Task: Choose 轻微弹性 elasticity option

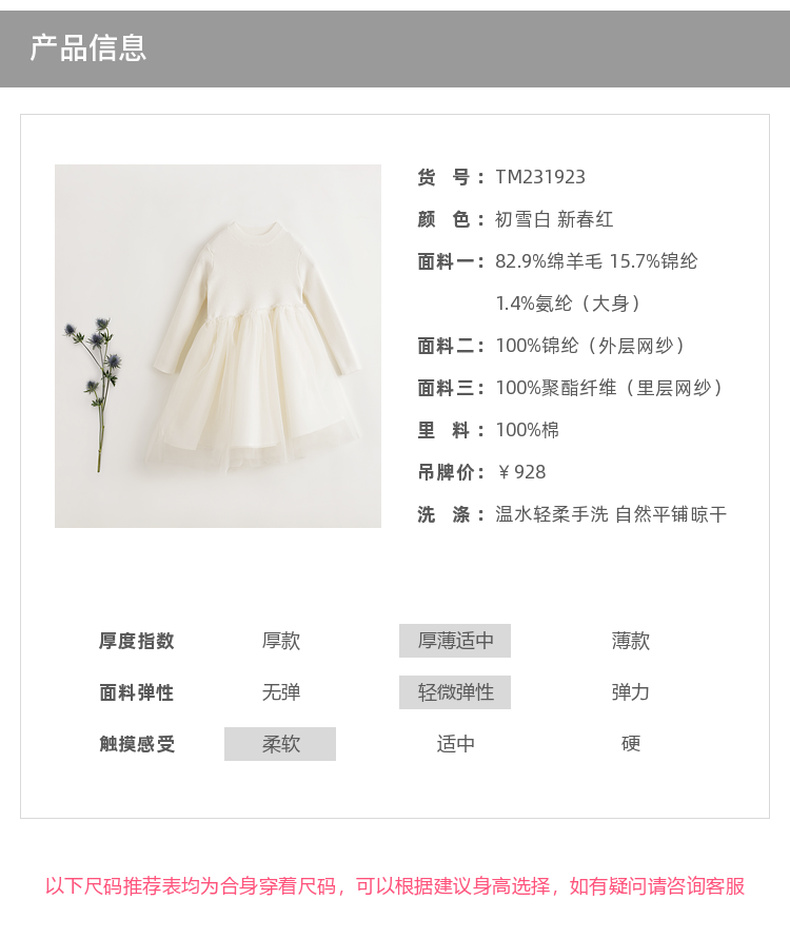Action: coord(455,692)
